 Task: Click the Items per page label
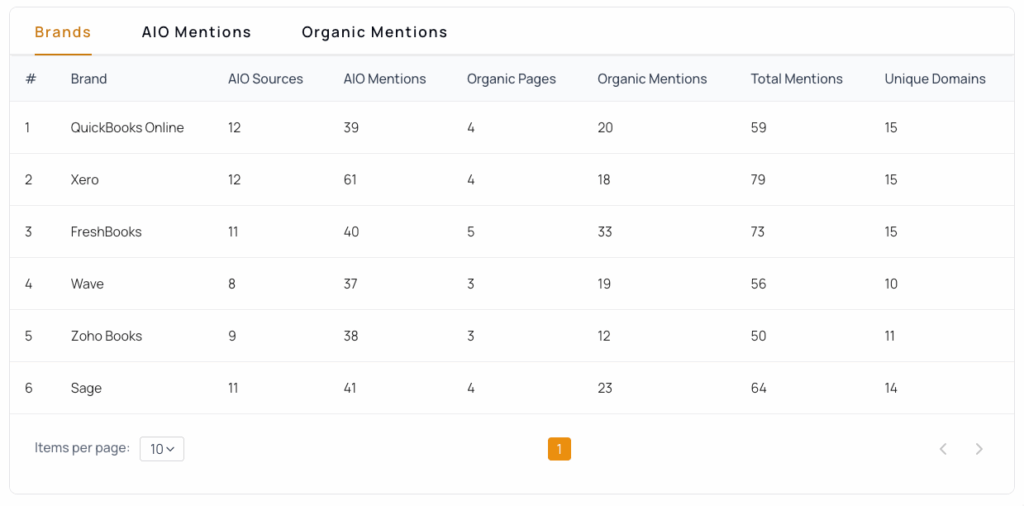tap(82, 449)
